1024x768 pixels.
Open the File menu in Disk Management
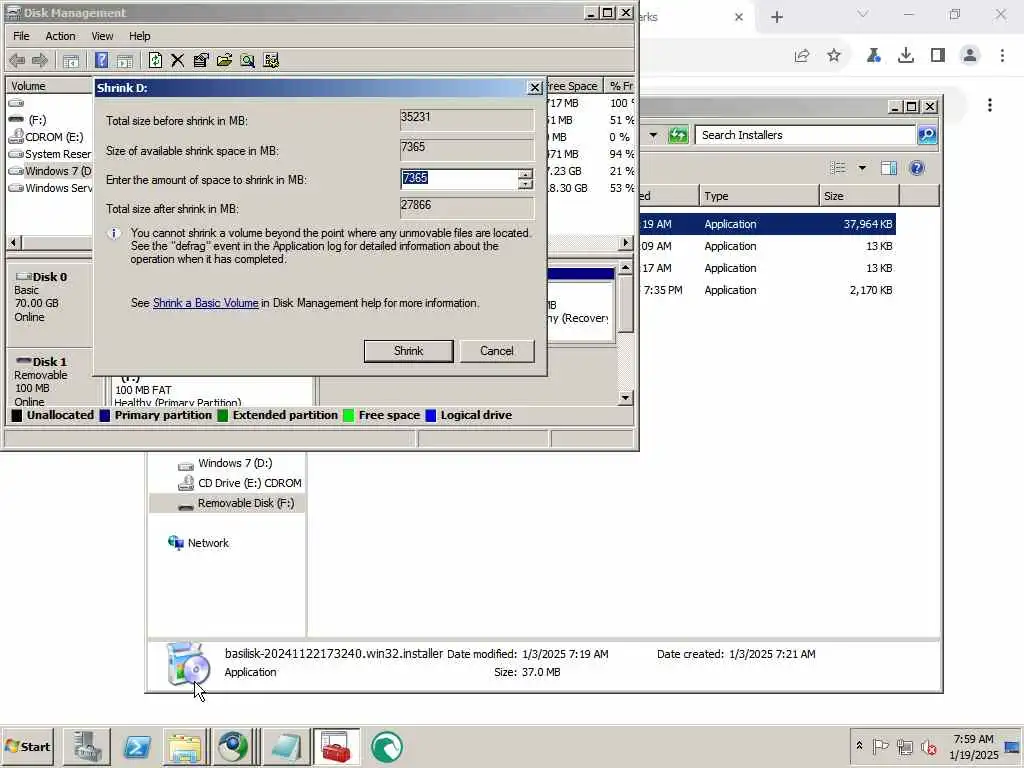pyautogui.click(x=21, y=36)
